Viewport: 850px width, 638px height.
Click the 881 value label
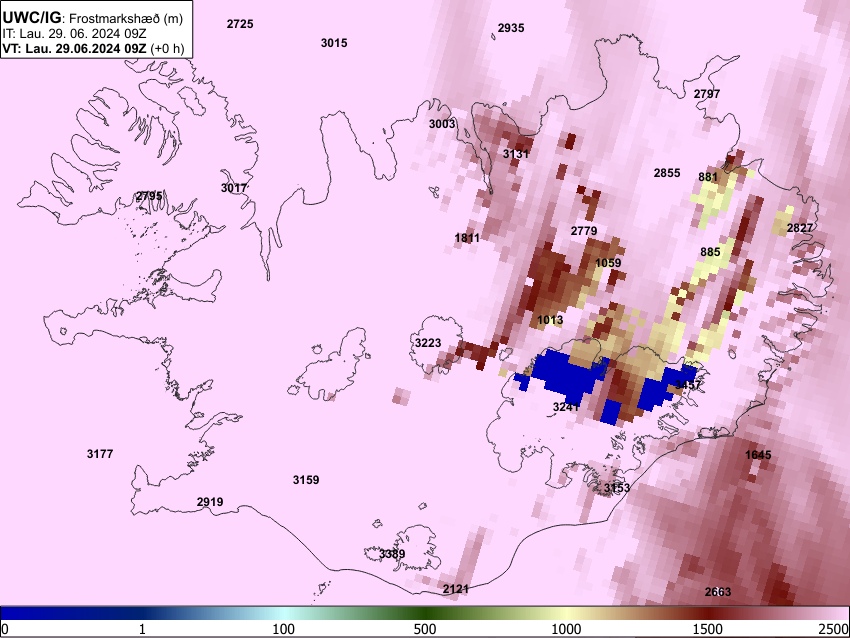[708, 177]
